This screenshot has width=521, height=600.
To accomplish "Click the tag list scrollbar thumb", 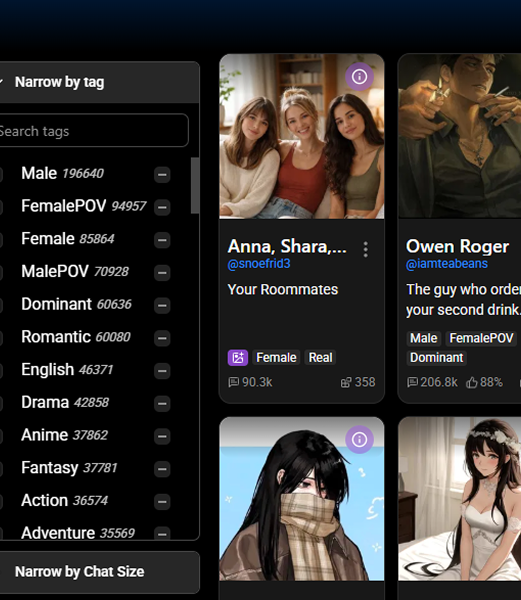I will point(195,186).
